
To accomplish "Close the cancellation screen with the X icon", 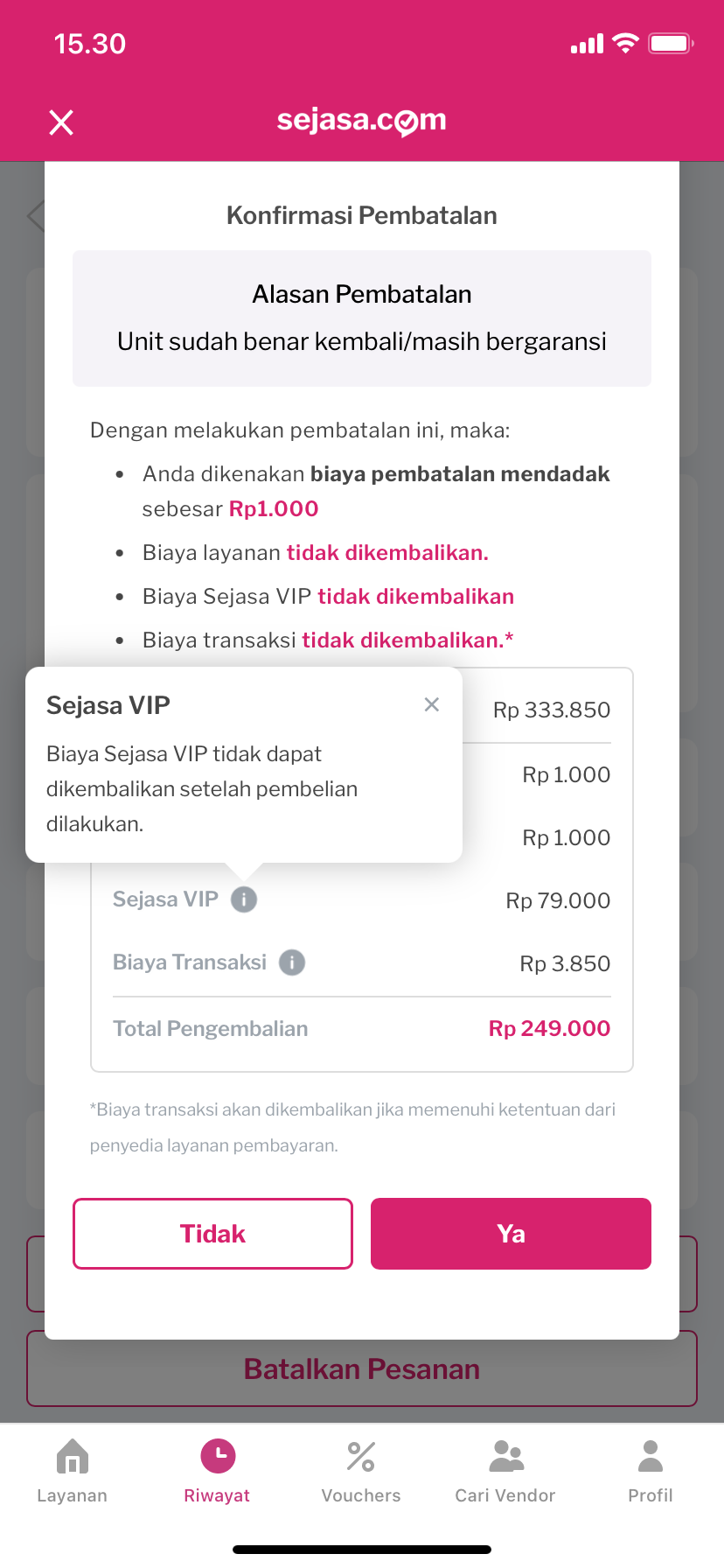I will click(x=61, y=122).
